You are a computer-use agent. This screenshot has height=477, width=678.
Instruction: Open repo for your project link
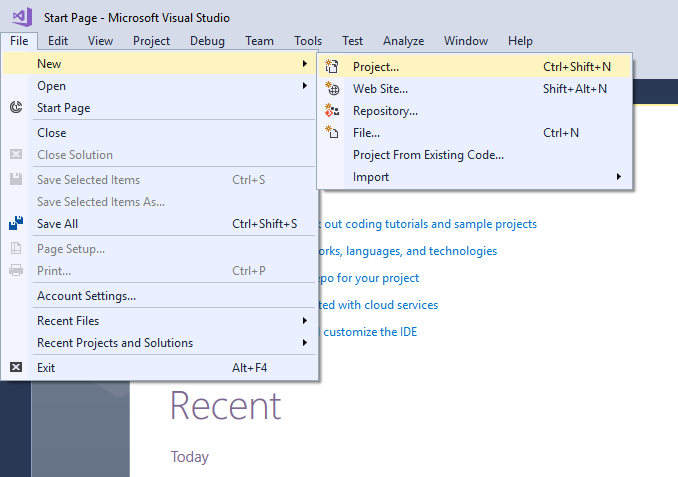(x=369, y=278)
